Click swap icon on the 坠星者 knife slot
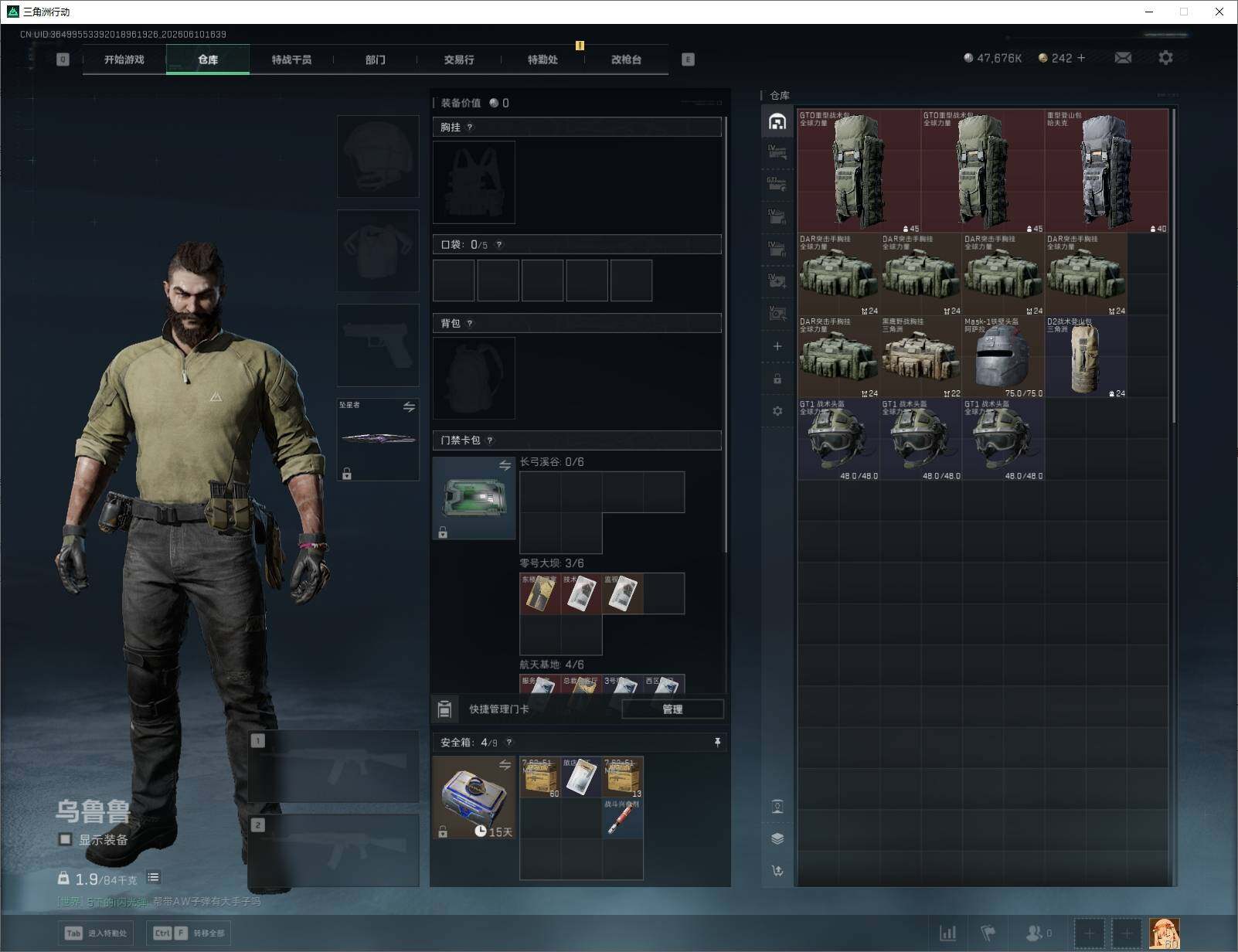The height and width of the screenshot is (952, 1238). 409,407
